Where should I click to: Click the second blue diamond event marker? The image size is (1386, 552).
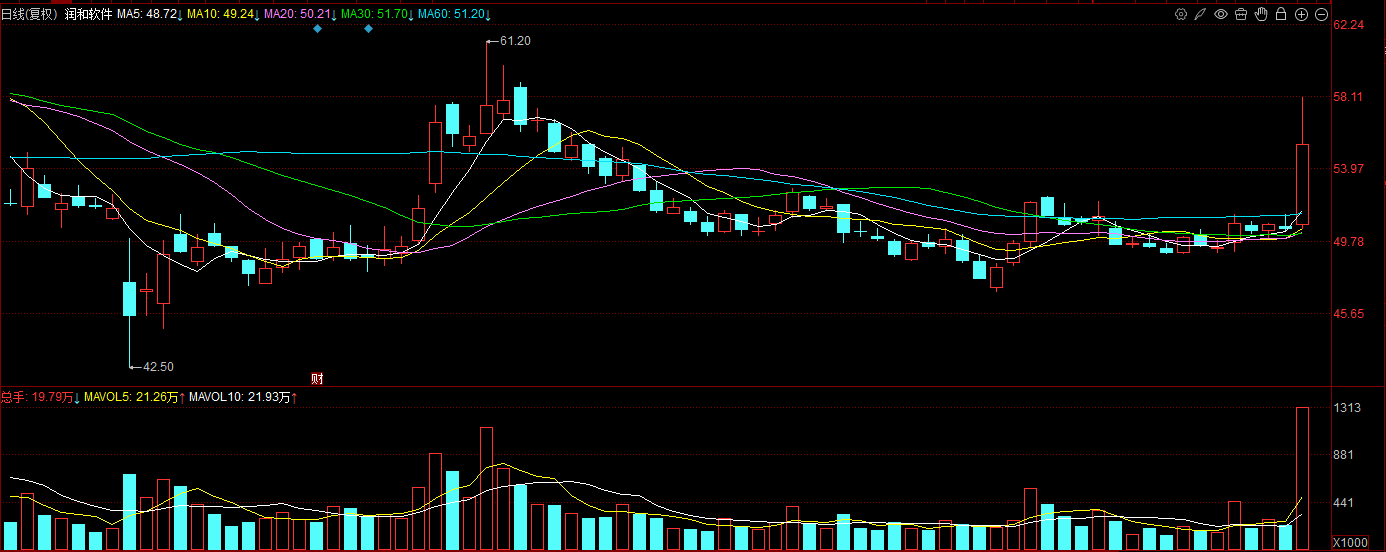coord(368,28)
